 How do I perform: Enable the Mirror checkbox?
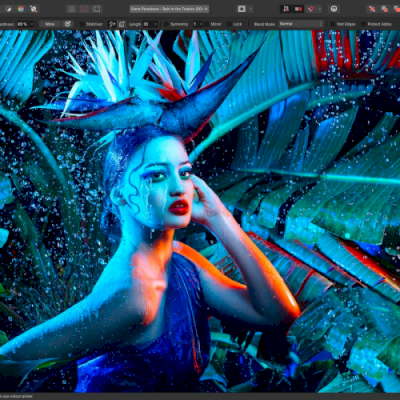click(x=207, y=24)
